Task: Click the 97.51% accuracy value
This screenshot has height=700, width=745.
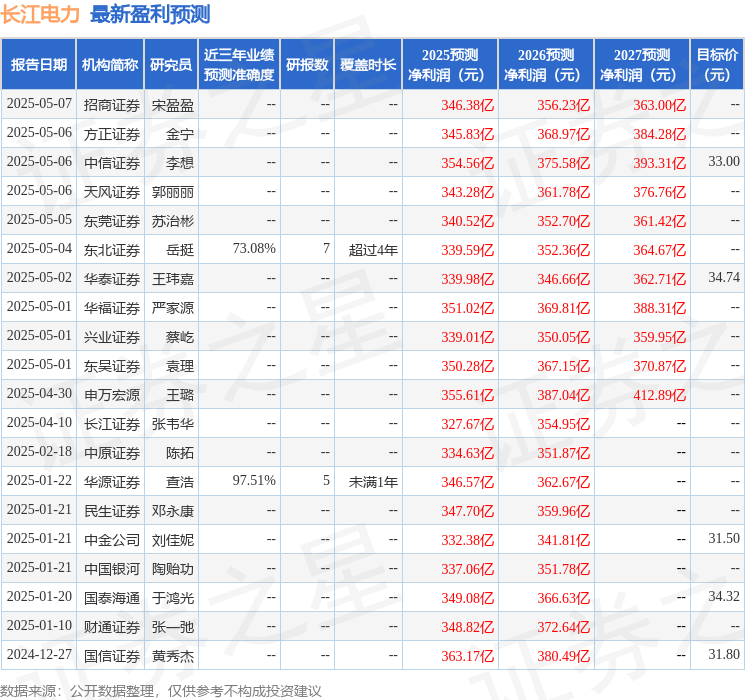Action: click(x=254, y=480)
